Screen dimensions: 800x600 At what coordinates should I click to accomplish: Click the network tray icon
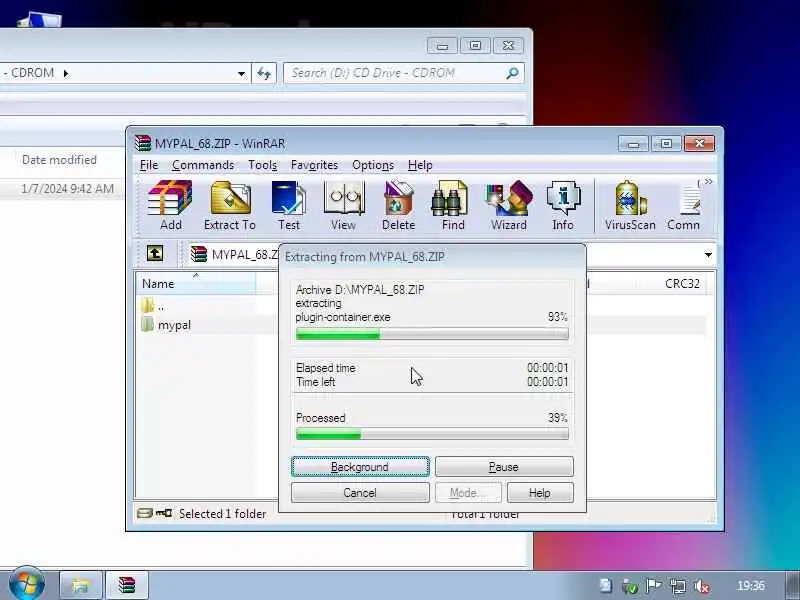click(x=678, y=586)
